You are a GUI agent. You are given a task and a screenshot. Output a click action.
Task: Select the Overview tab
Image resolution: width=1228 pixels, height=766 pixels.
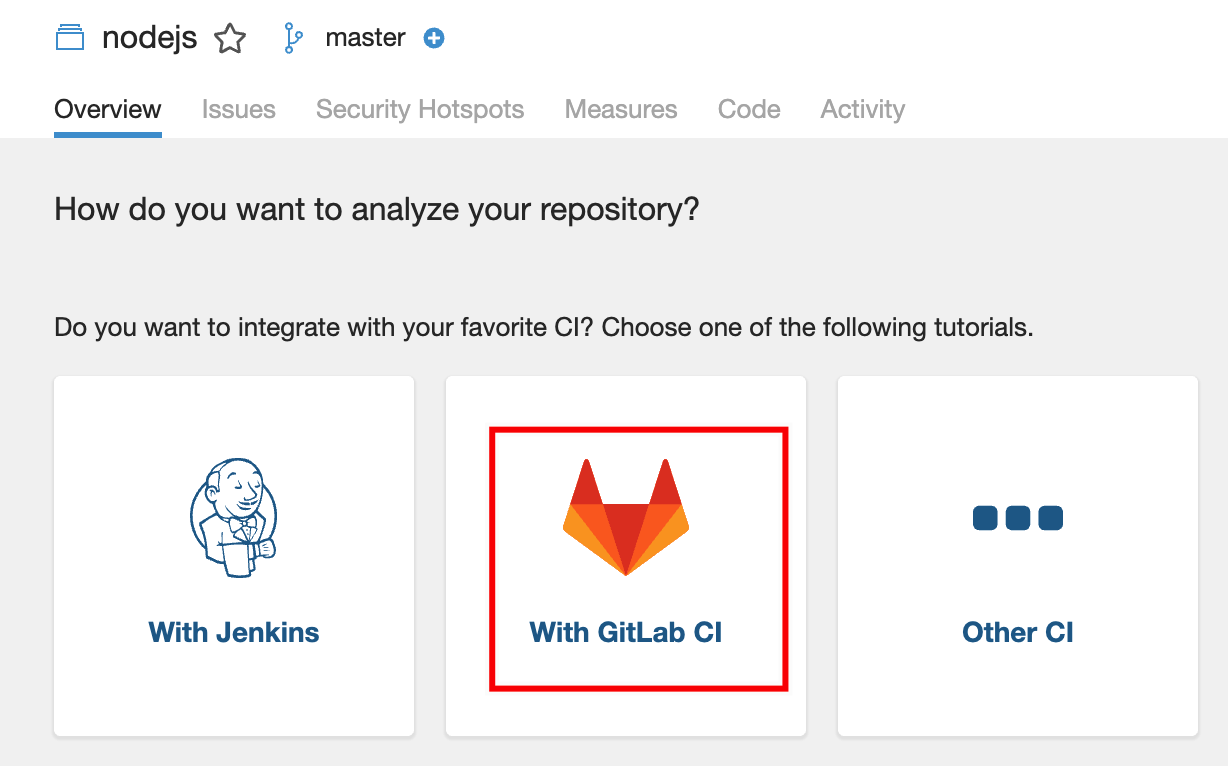click(x=108, y=110)
